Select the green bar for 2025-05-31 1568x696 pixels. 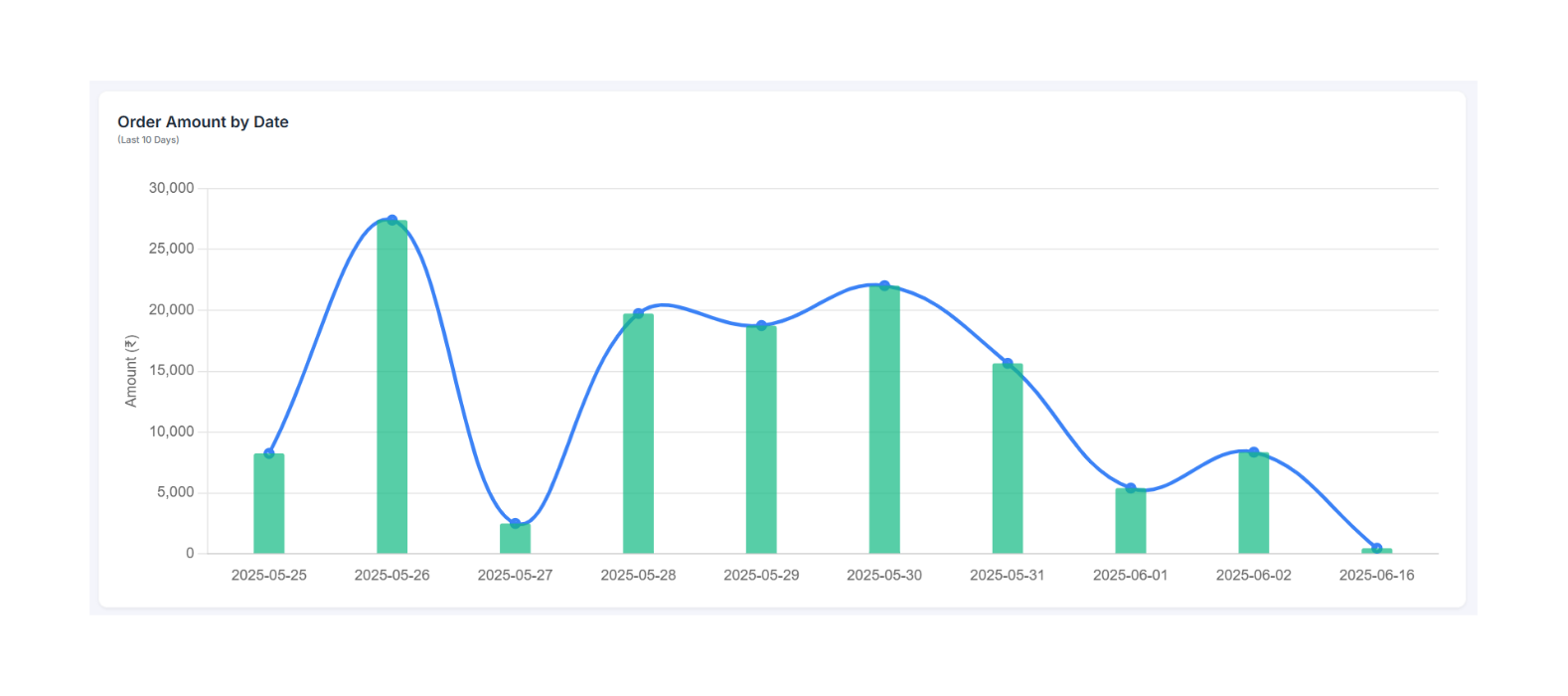pyautogui.click(x=1008, y=459)
